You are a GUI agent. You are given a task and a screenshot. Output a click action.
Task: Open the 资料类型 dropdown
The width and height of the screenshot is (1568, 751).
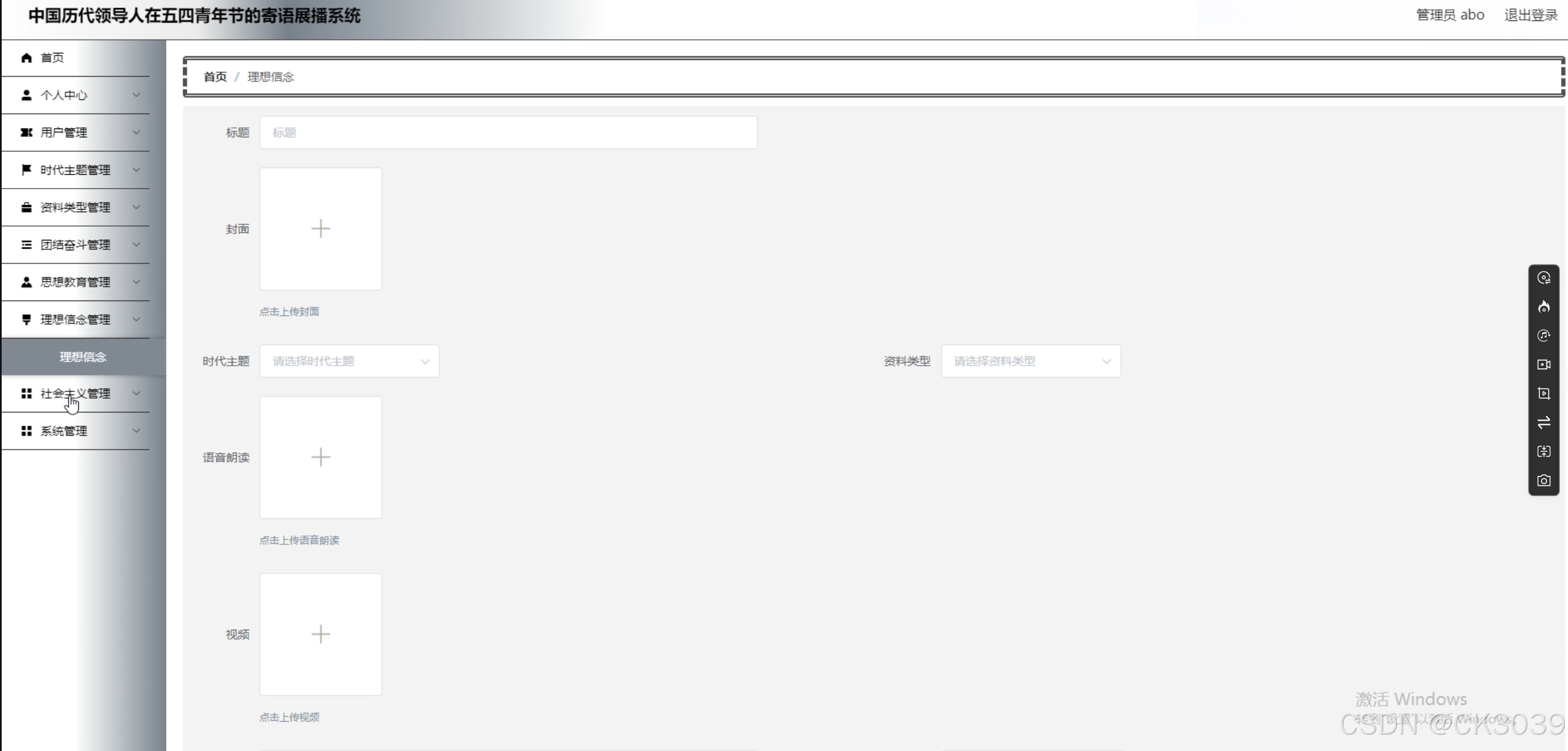[1030, 362]
